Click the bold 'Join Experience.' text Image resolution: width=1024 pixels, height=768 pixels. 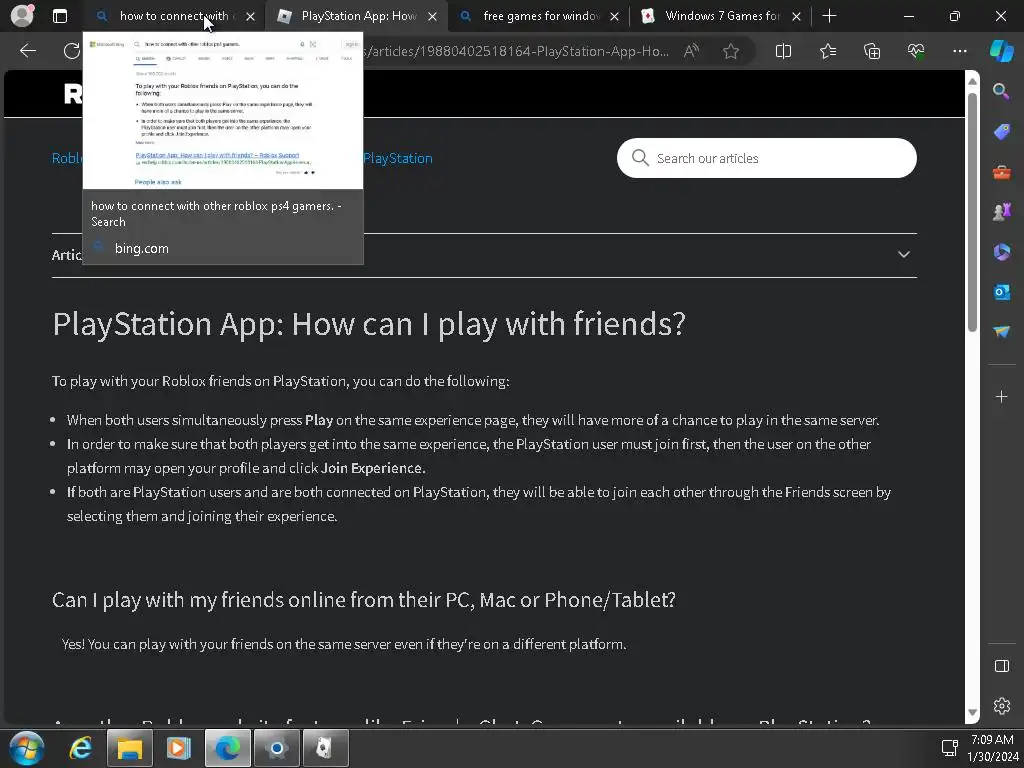[373, 468]
